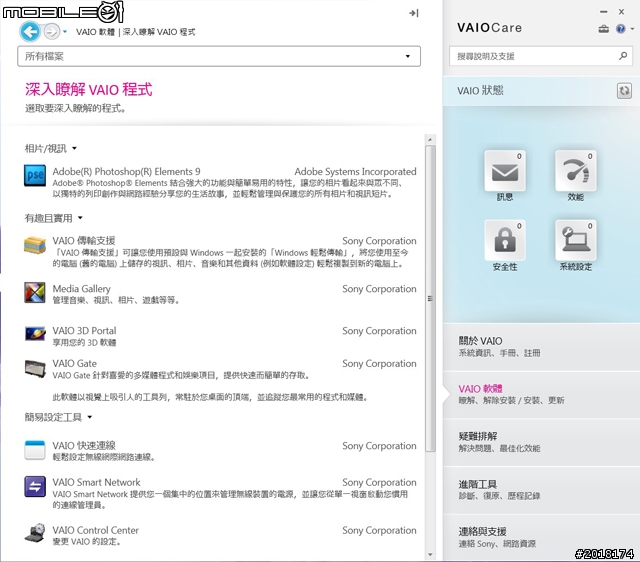Open the 關於 VAIO menu section
Viewport: 640px width, 562px height.
click(x=541, y=347)
